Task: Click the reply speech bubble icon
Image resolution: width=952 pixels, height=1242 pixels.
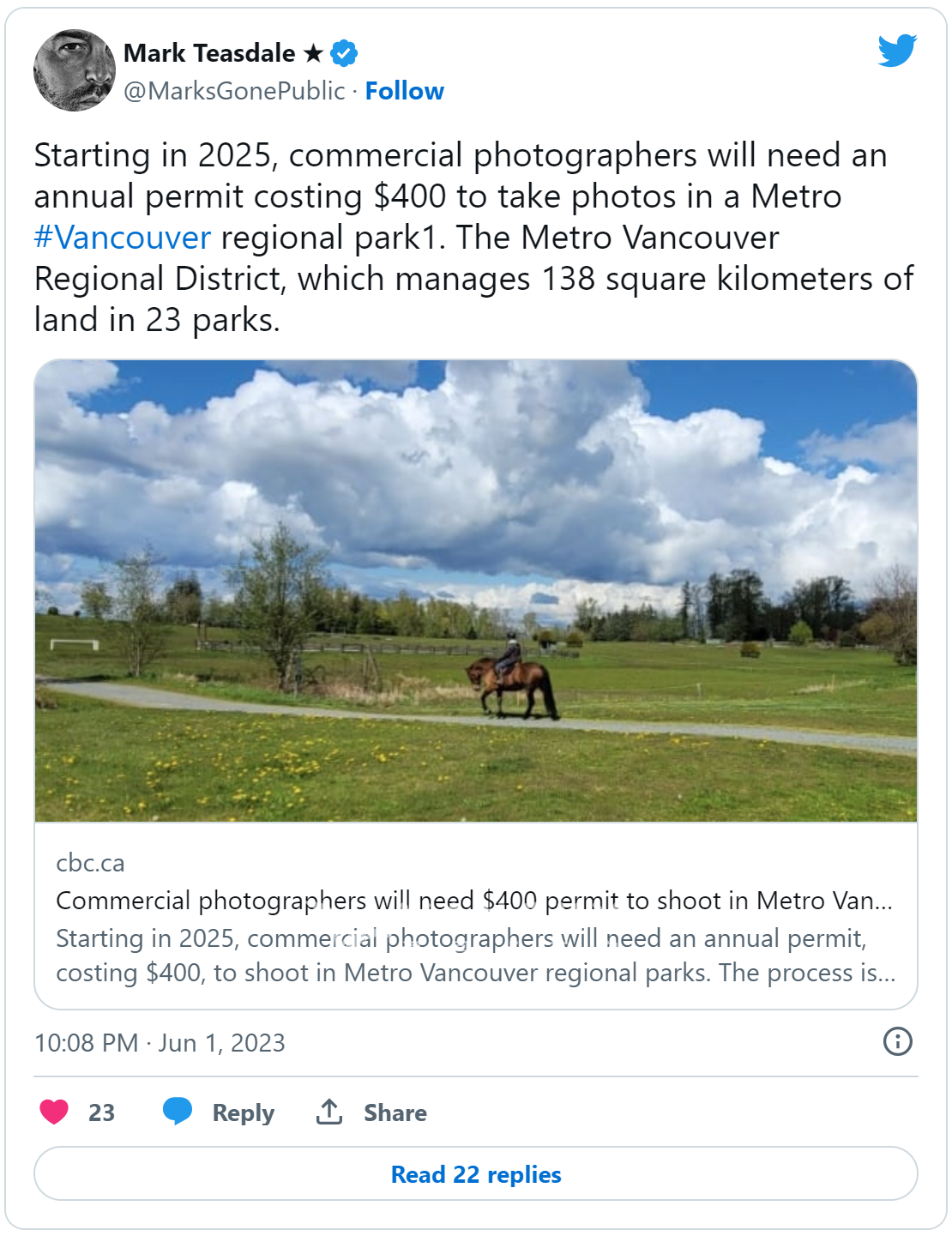Action: coord(178,1112)
